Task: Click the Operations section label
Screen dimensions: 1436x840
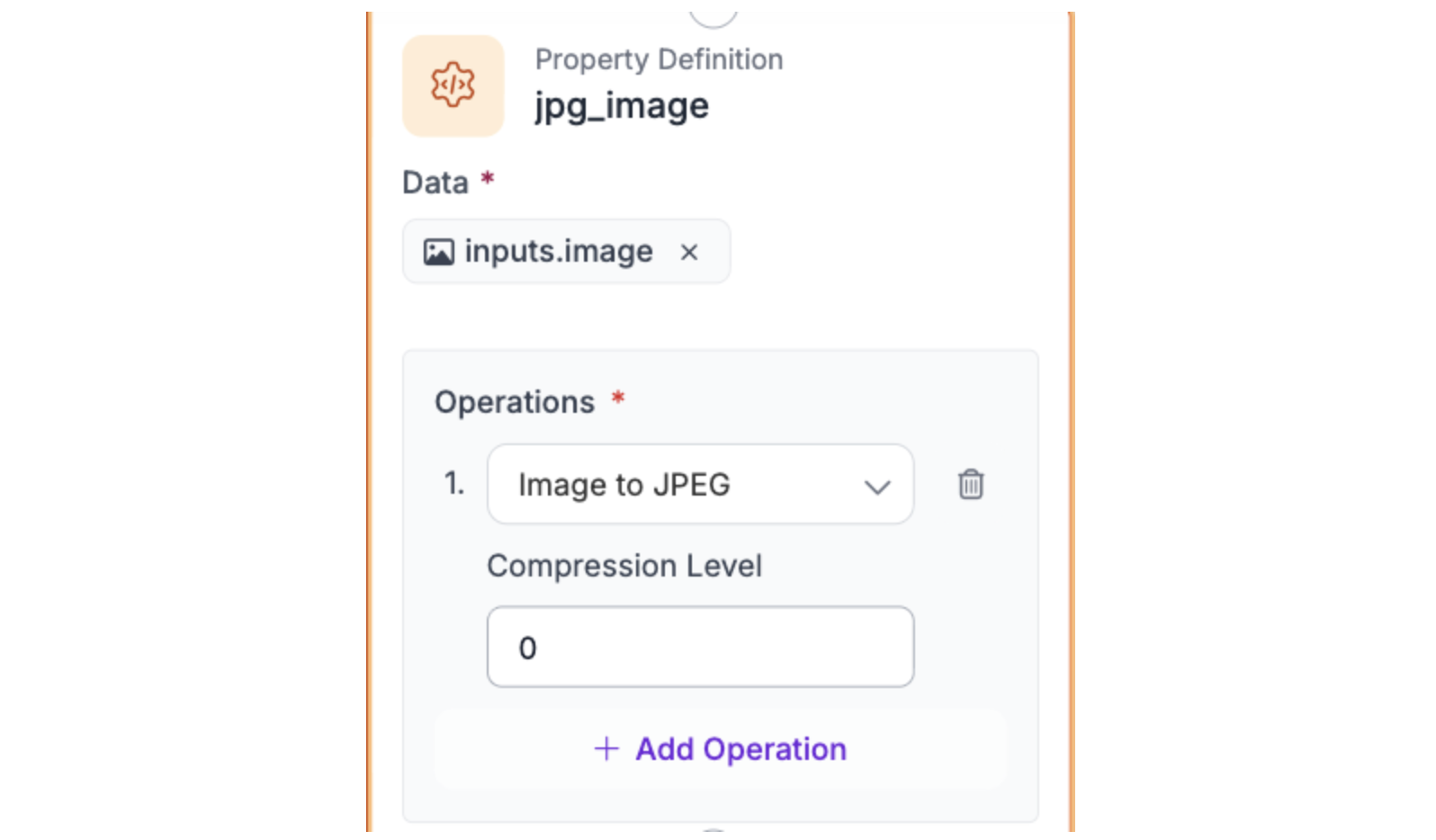Action: point(514,402)
